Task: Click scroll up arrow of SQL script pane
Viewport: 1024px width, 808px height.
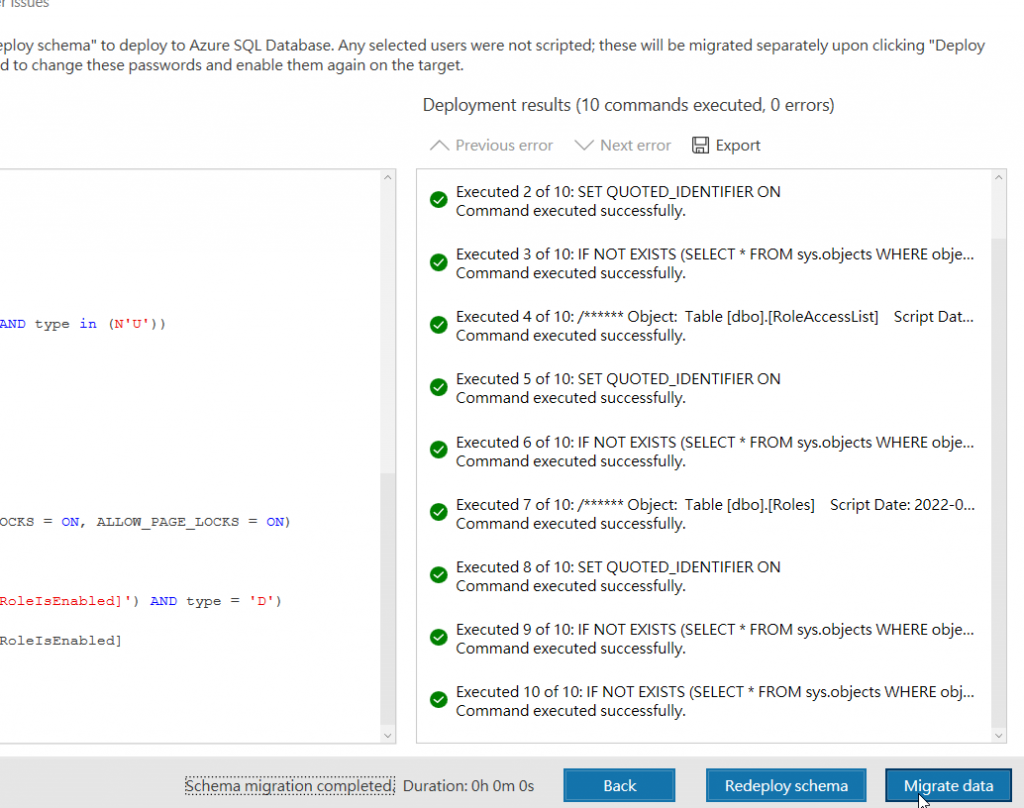Action: 387,178
